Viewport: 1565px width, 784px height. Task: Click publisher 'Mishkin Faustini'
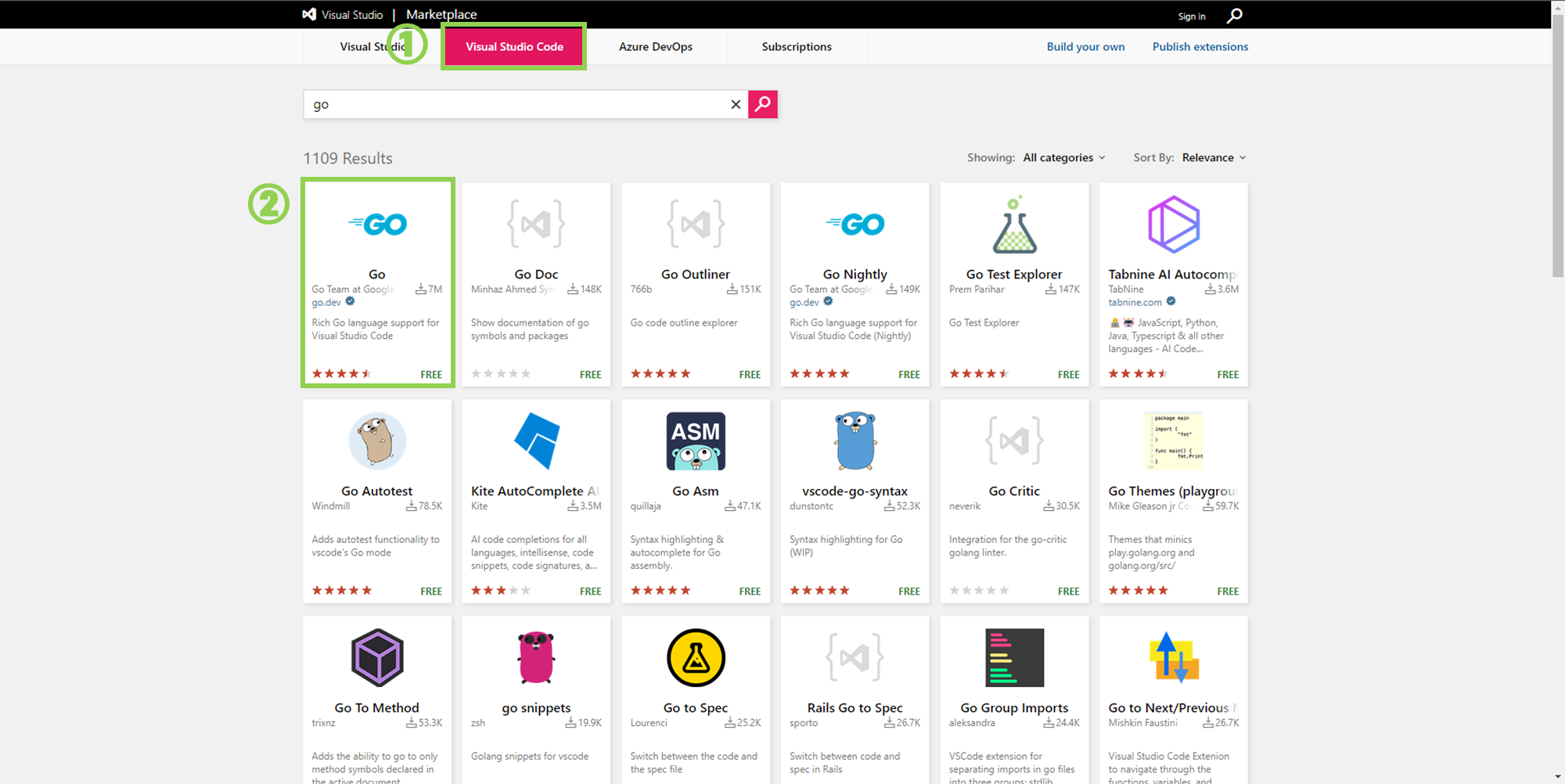pos(1142,723)
